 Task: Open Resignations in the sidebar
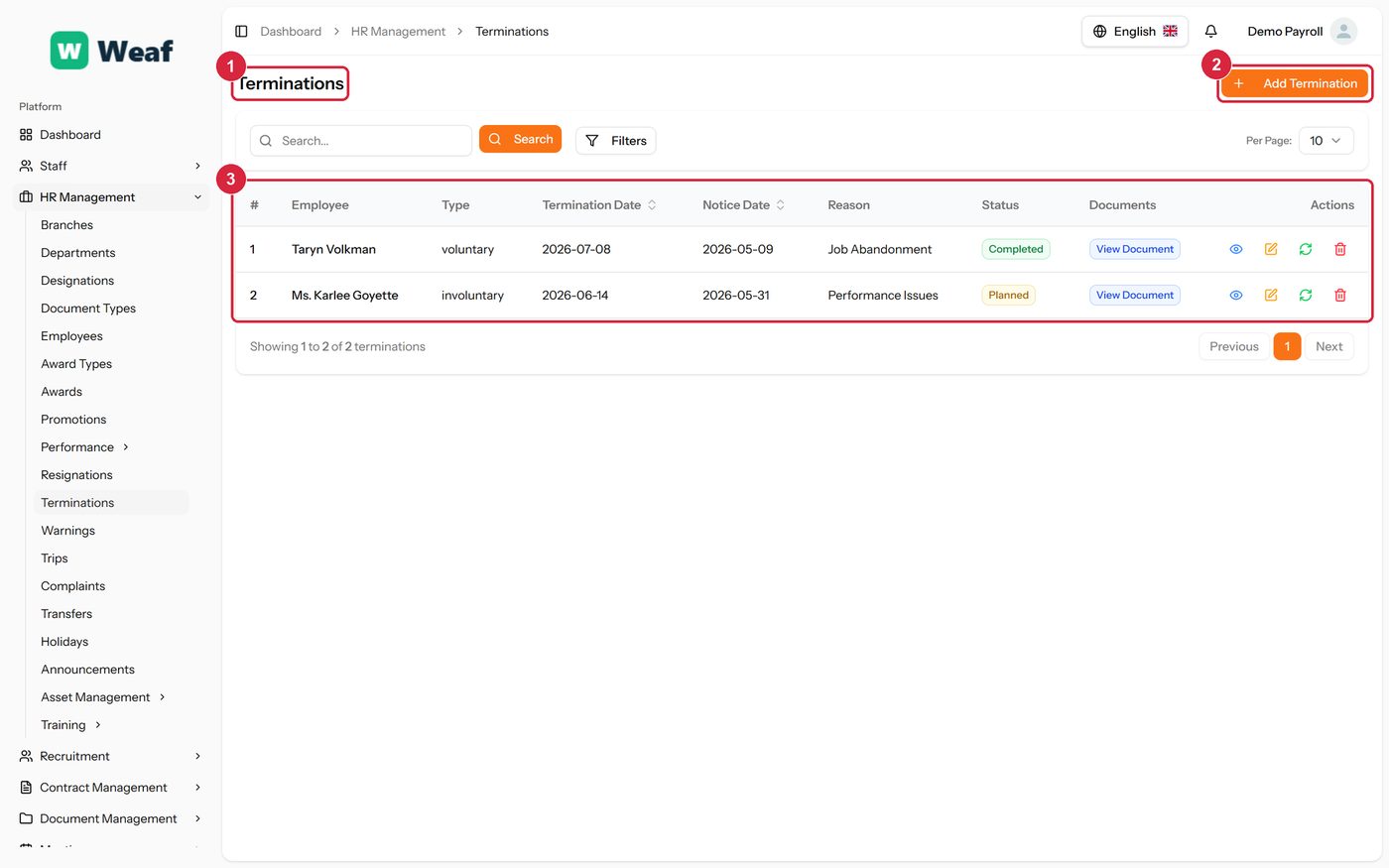tap(76, 475)
